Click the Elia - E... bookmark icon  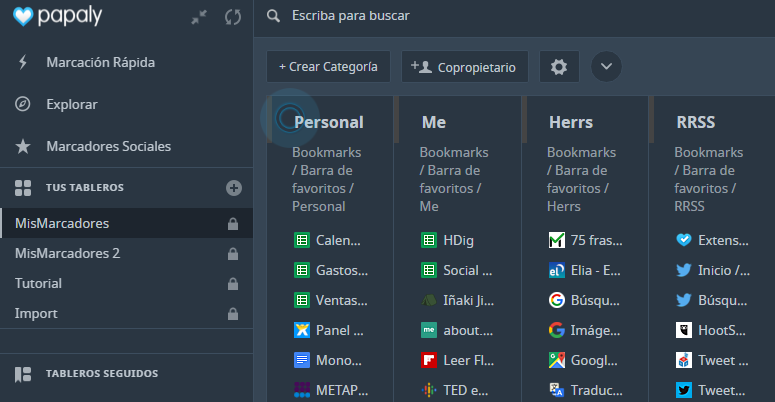[557, 270]
